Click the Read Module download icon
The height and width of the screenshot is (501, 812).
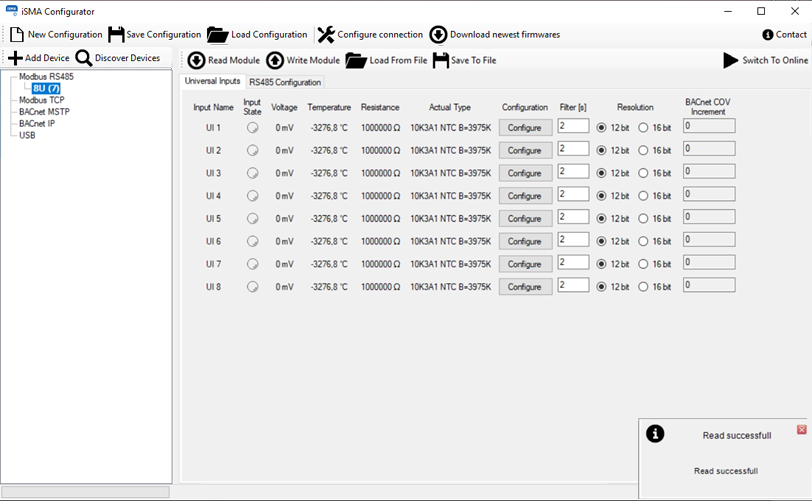click(x=196, y=61)
